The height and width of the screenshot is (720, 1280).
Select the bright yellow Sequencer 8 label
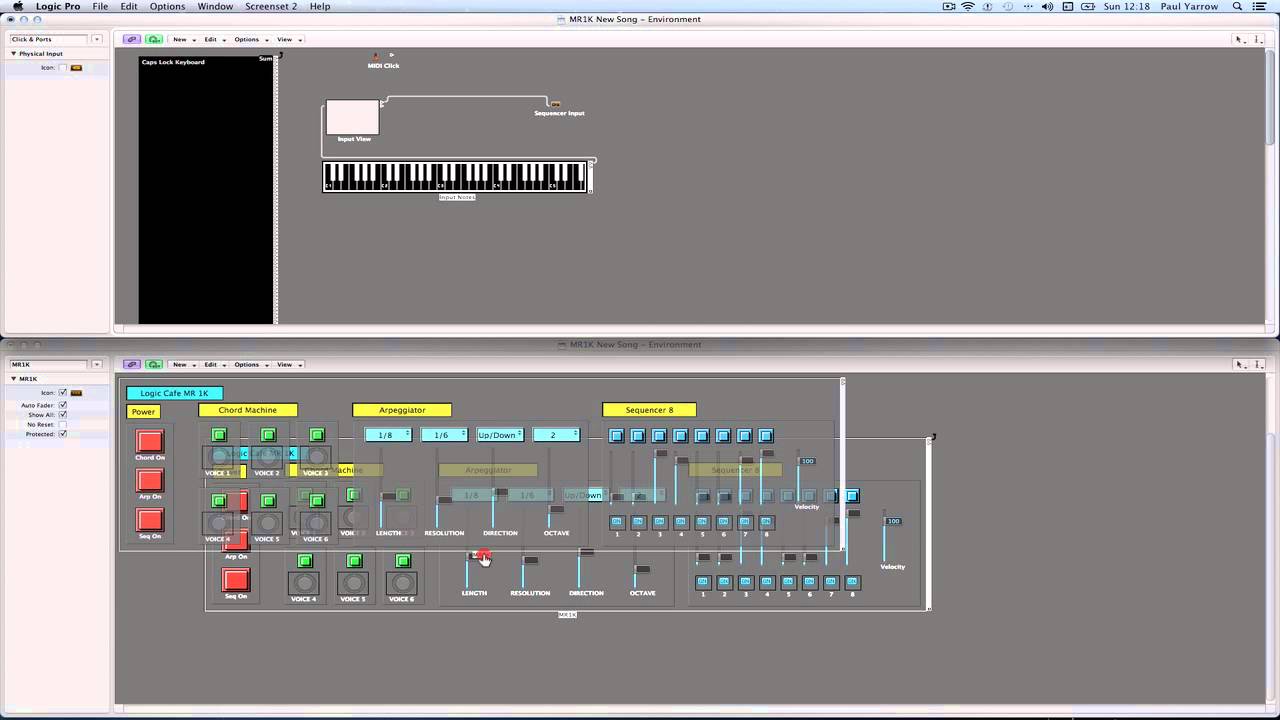649,410
